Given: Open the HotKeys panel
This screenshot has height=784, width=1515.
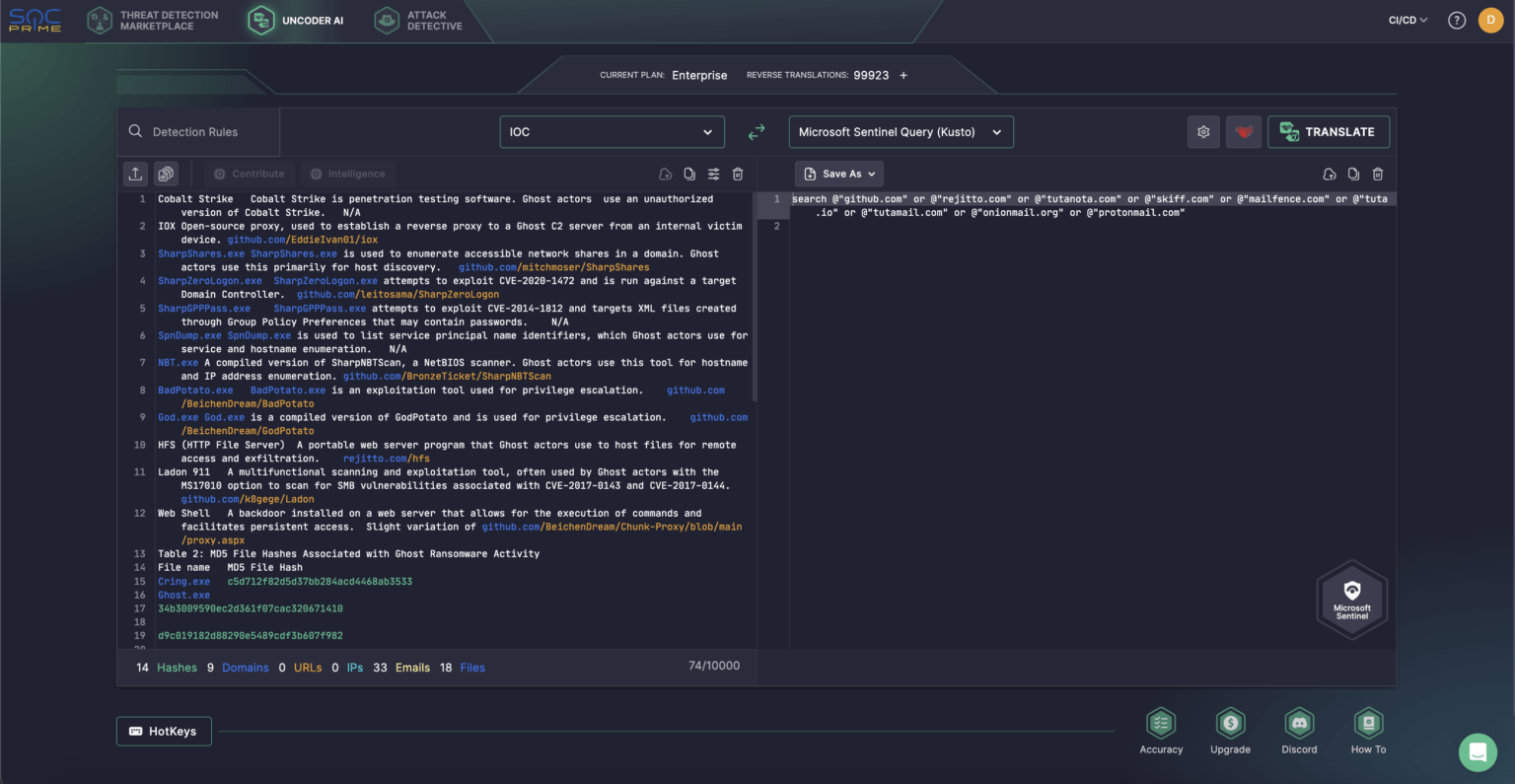Looking at the screenshot, I should click(163, 732).
